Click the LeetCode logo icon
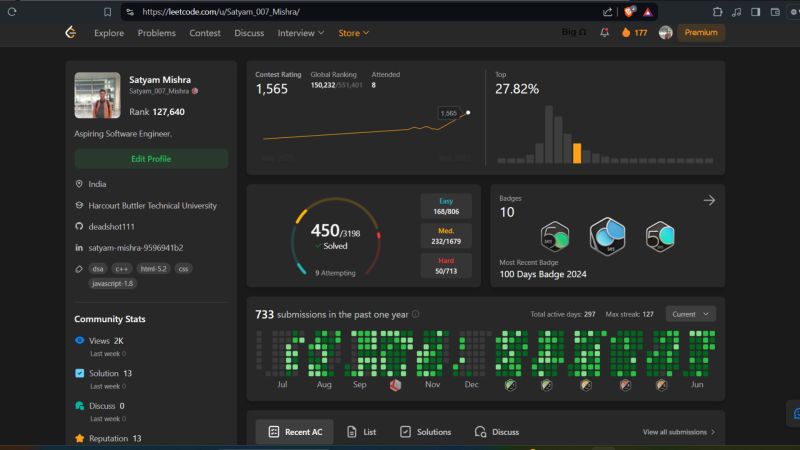Screen dimensions: 800x450 tap(70, 33)
